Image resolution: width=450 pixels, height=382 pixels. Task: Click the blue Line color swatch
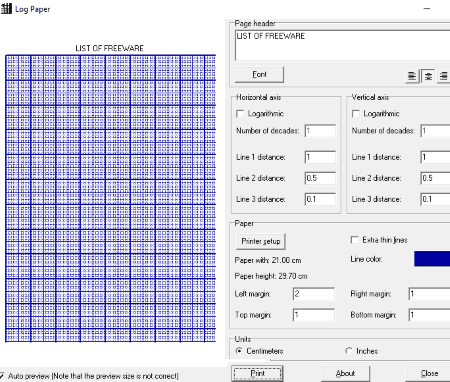tap(432, 259)
